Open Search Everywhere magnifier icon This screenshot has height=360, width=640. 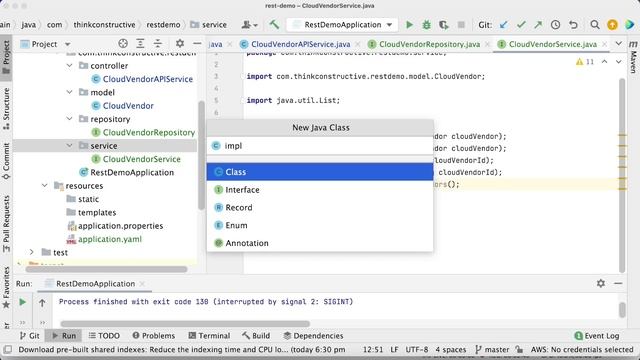(595, 25)
